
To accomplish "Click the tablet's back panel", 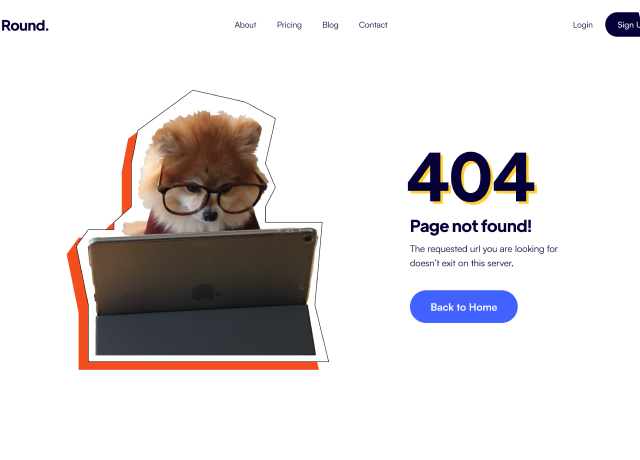I will (x=202, y=271).
